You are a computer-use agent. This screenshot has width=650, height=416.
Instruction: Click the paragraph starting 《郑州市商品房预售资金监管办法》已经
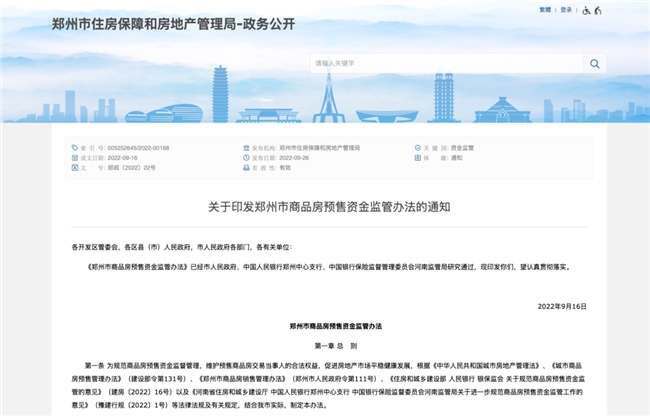[x=329, y=267]
